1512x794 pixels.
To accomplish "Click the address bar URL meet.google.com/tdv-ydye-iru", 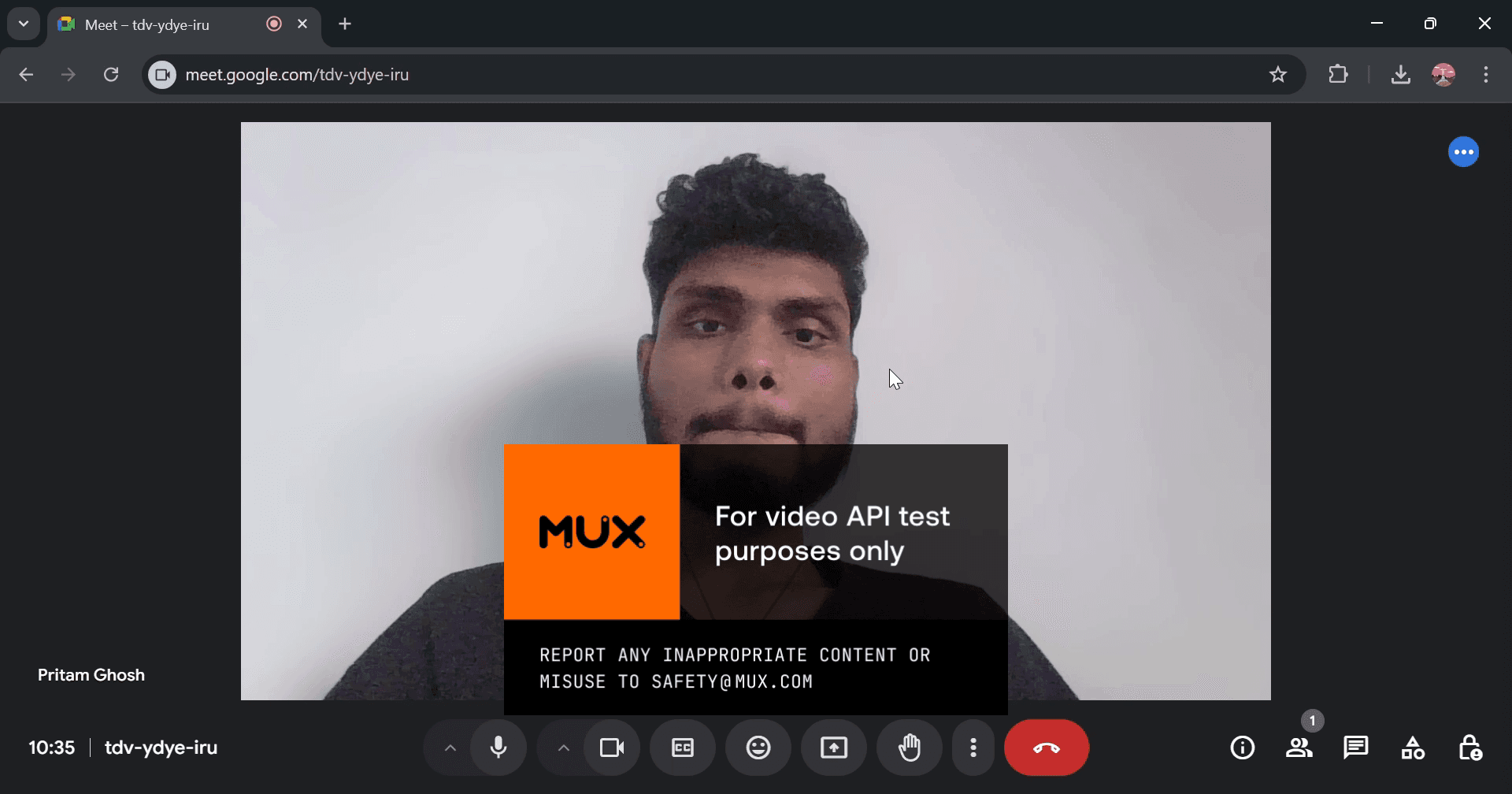I will 297,75.
